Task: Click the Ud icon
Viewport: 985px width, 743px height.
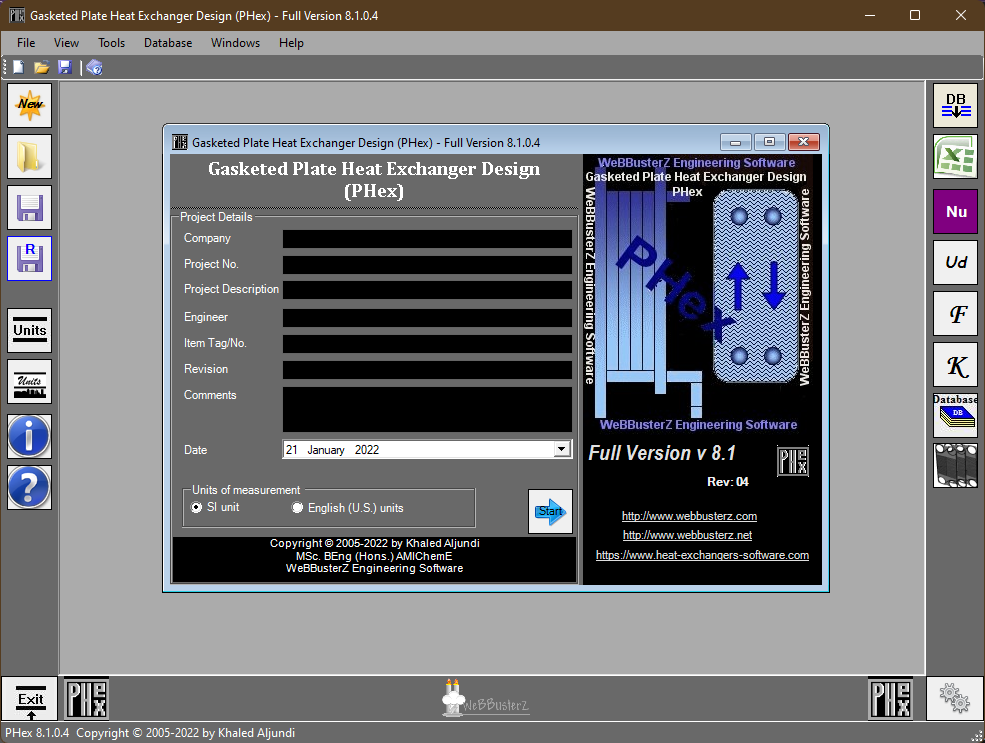Action: click(955, 263)
